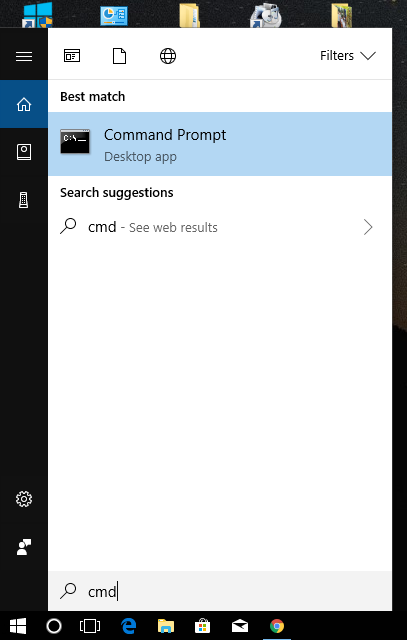
Task: Launch Google Chrome from taskbar
Action: pos(277,626)
